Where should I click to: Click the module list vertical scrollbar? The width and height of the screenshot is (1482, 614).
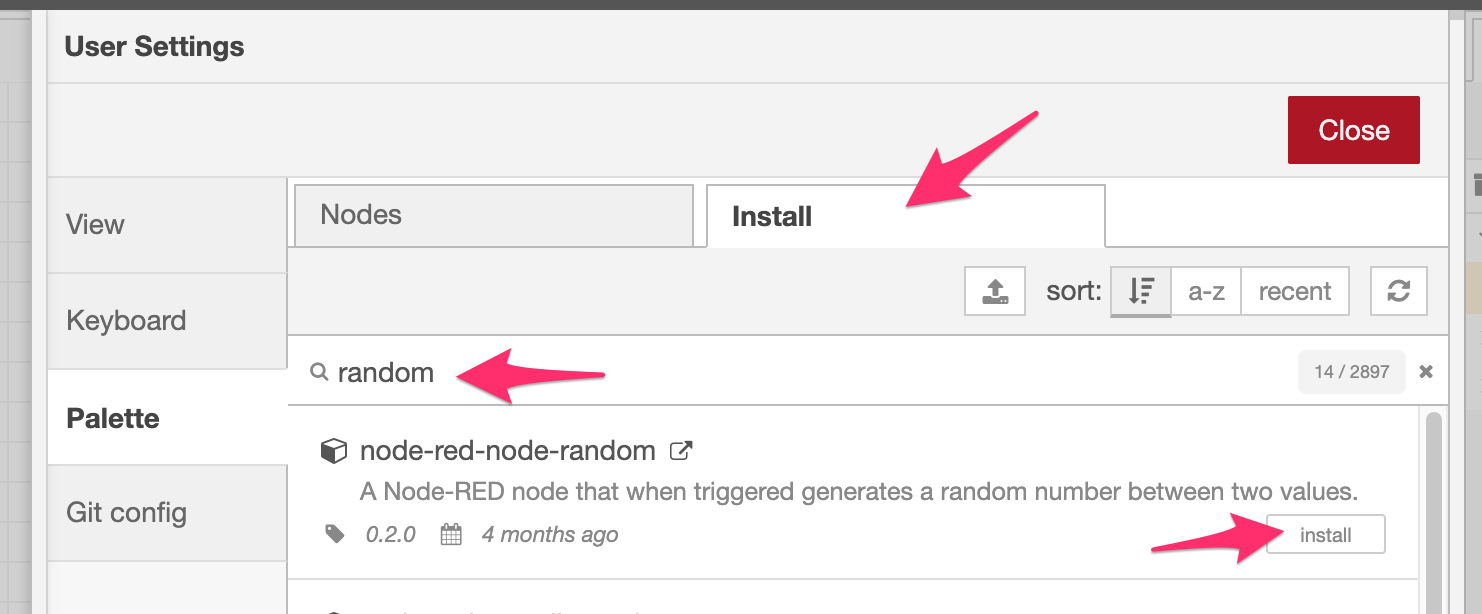click(x=1433, y=510)
